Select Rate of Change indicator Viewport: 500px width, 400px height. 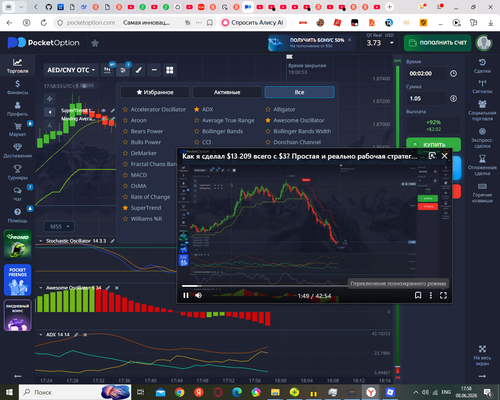150,197
